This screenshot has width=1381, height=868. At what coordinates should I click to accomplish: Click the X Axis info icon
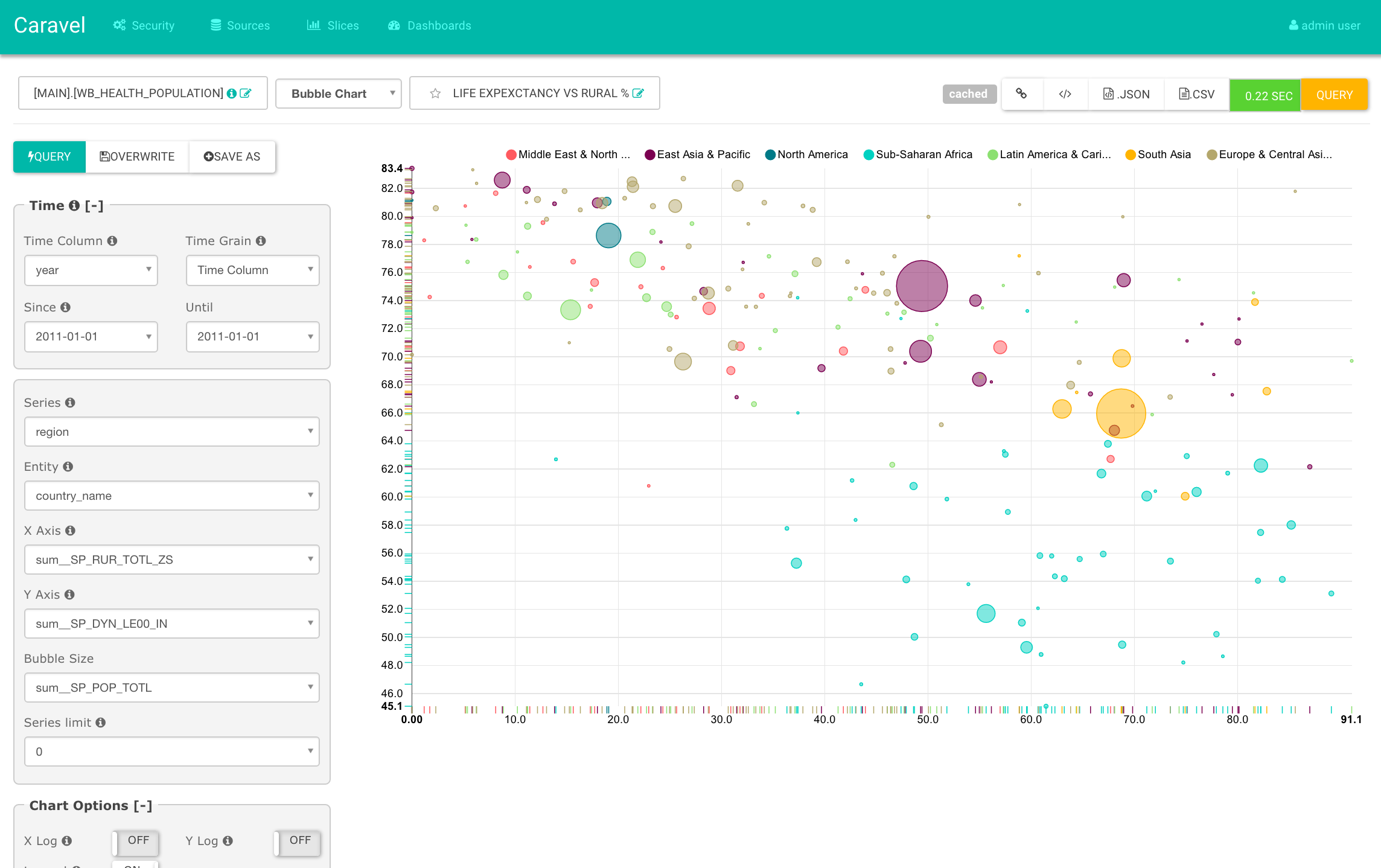click(x=71, y=531)
